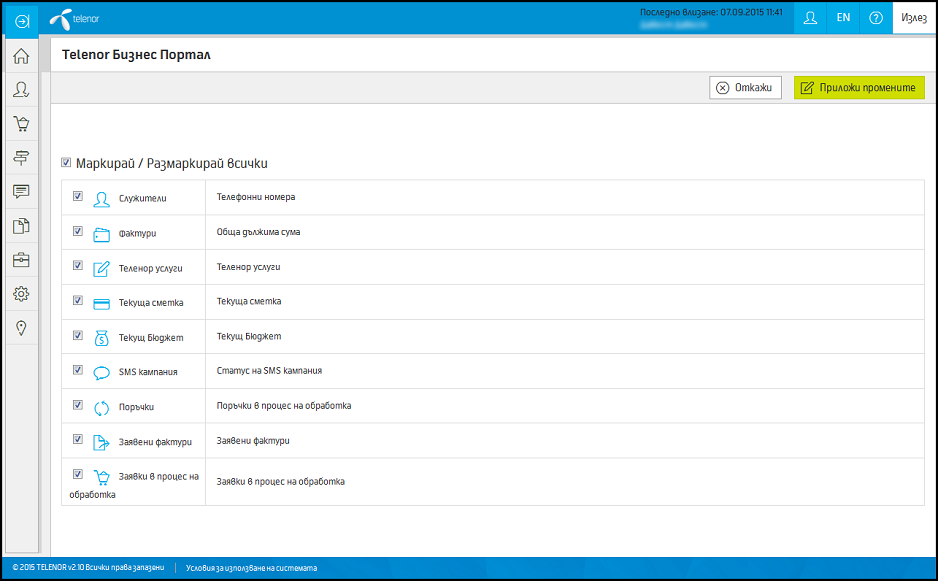
Task: Click the Заявки в процес cart icon
Action: click(x=102, y=477)
